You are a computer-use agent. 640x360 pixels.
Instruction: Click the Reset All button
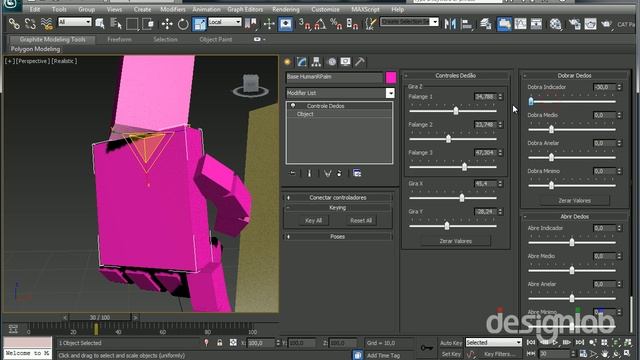361,220
